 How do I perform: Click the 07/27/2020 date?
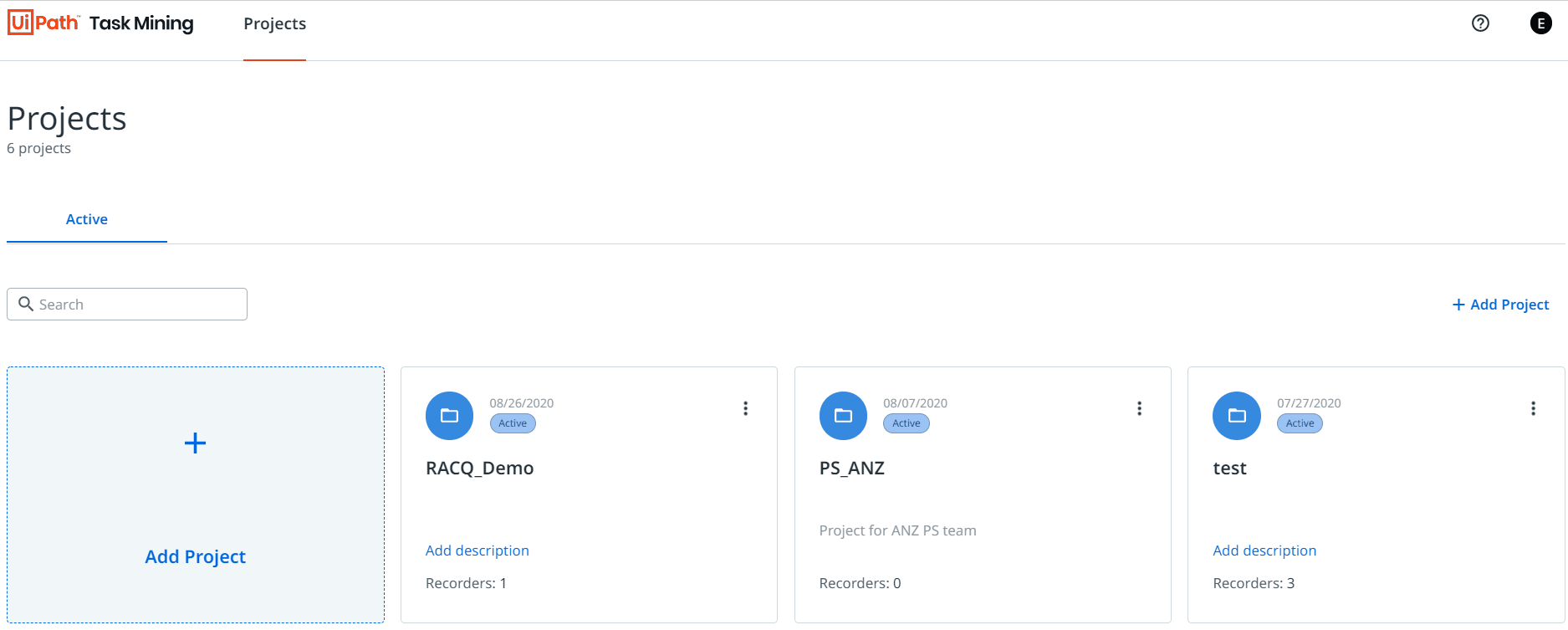[x=1309, y=403]
